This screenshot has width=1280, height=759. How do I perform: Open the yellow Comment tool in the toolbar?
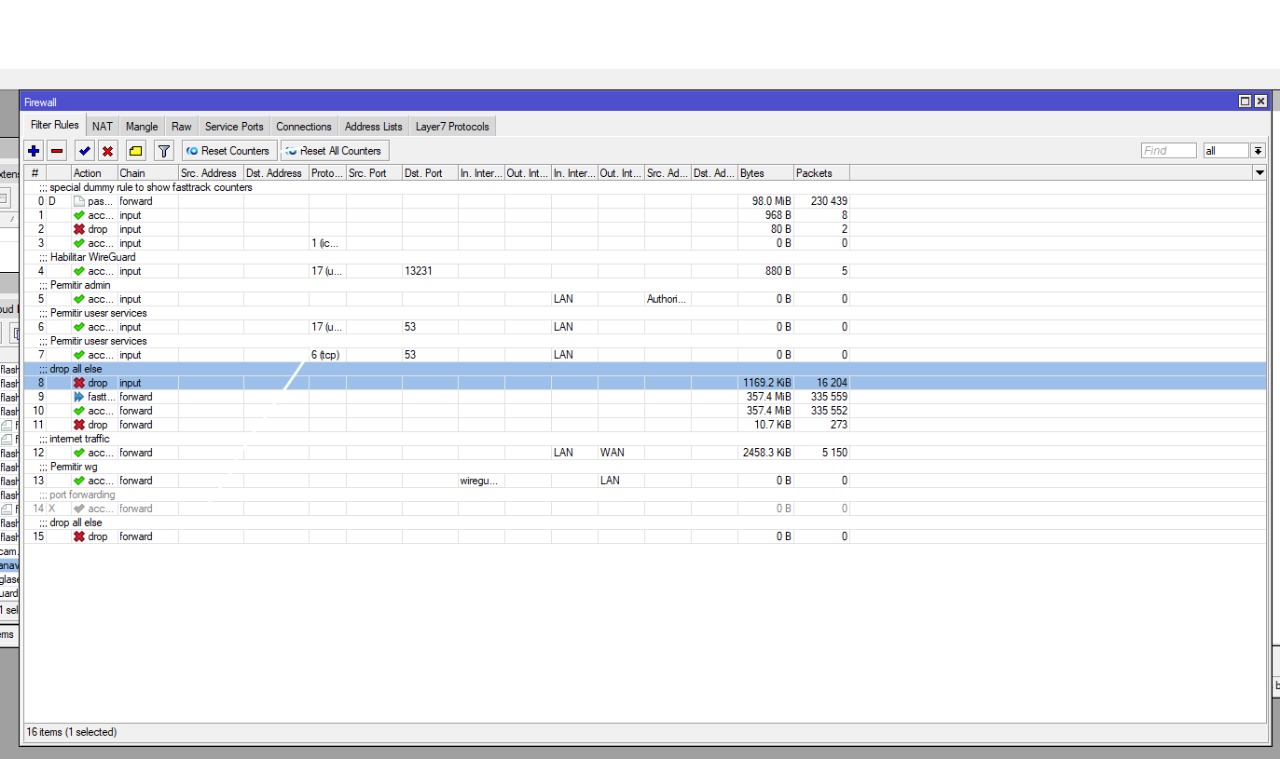tap(136, 151)
